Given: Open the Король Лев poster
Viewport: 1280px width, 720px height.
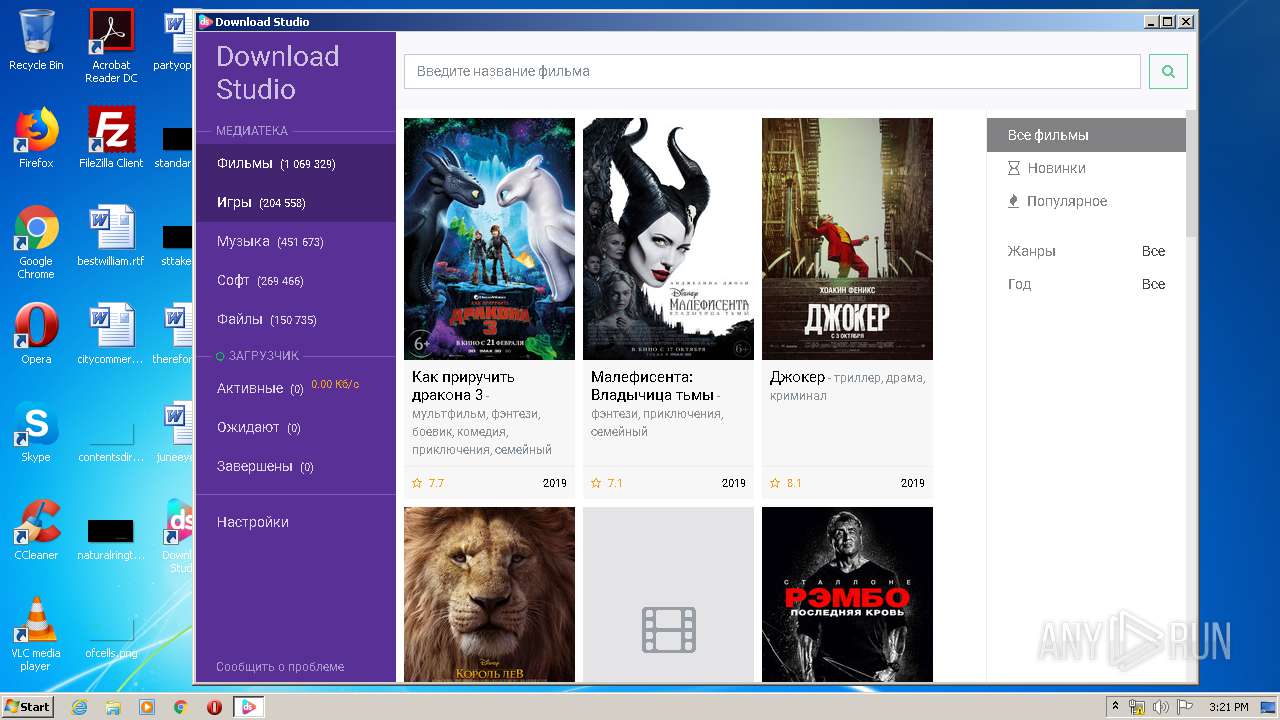Looking at the screenshot, I should (x=489, y=594).
